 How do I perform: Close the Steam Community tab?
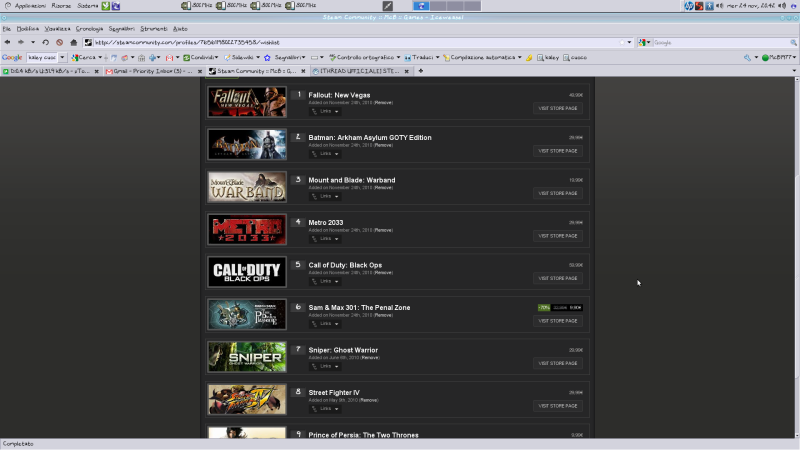pos(303,71)
